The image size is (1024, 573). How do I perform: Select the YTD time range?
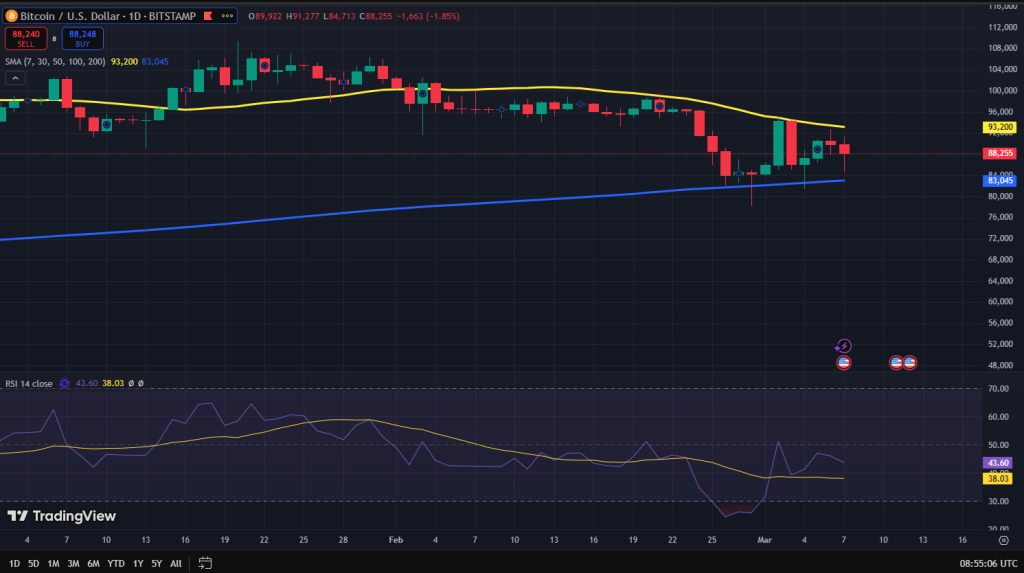point(116,563)
